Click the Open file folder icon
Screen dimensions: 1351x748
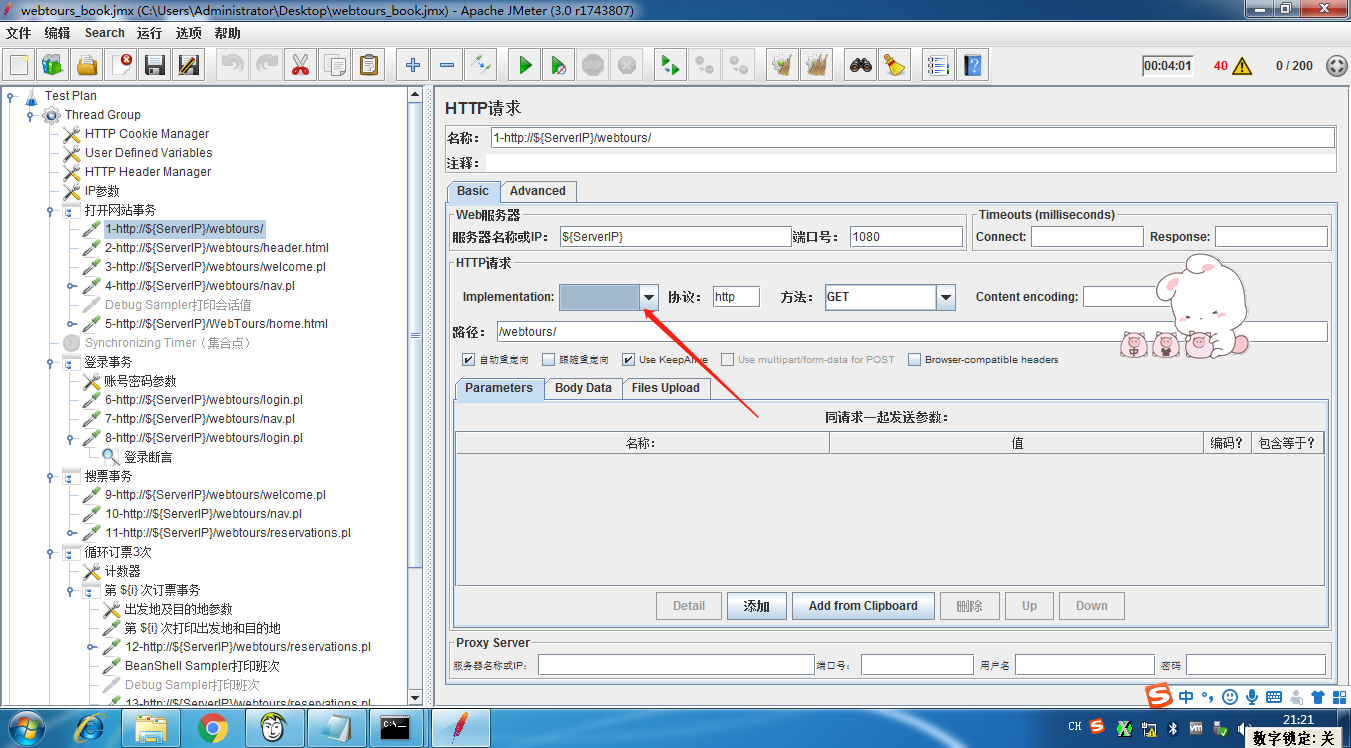tap(87, 65)
